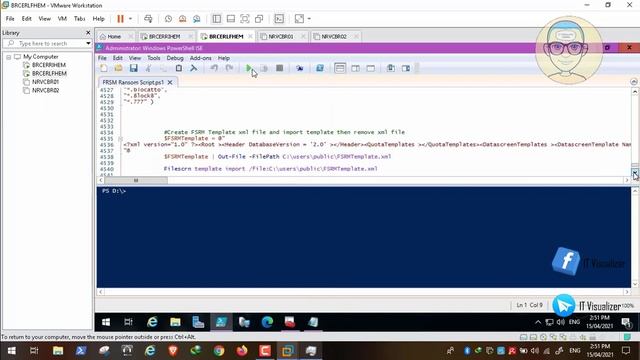Select BRCERLFHEM in the library tree
Image resolution: width=640 pixels, height=360 pixels.
[49, 73]
